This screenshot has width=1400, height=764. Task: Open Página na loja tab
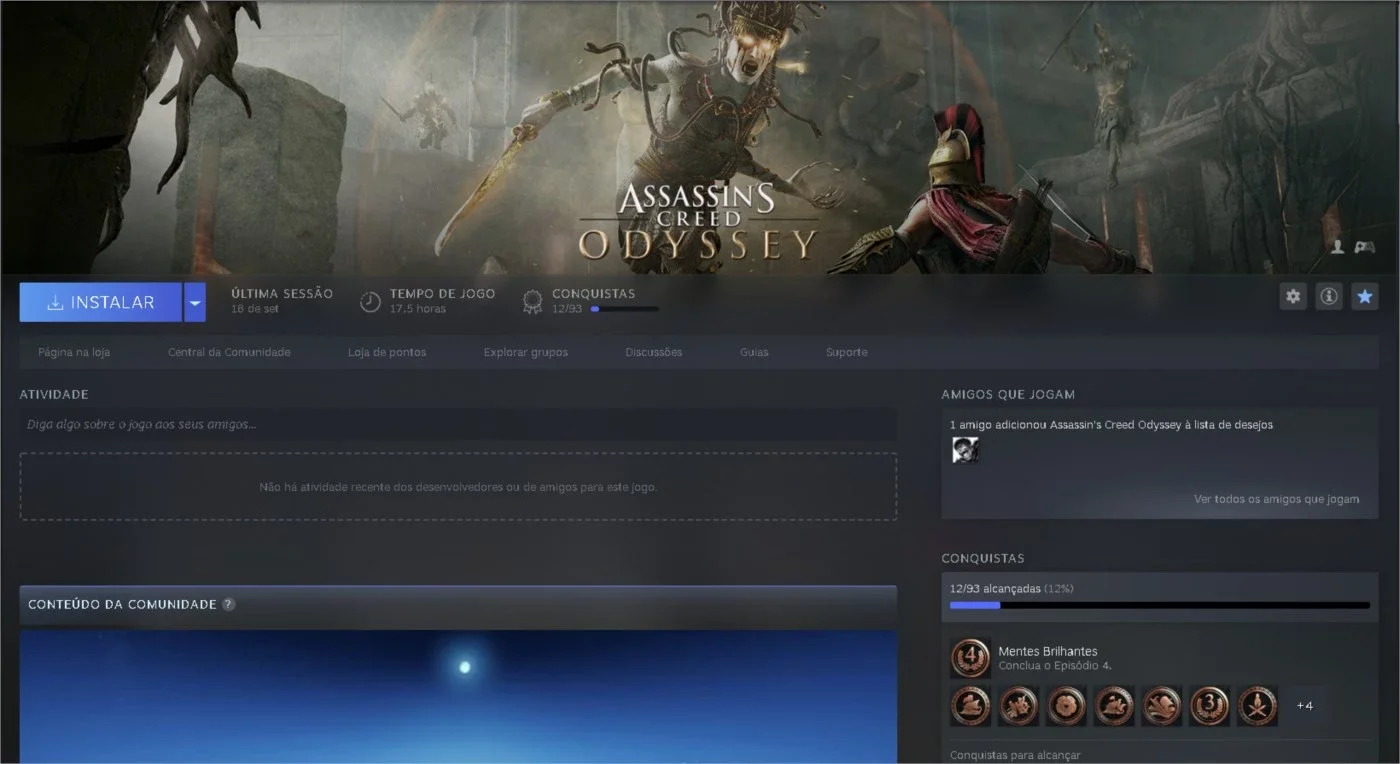(x=74, y=352)
